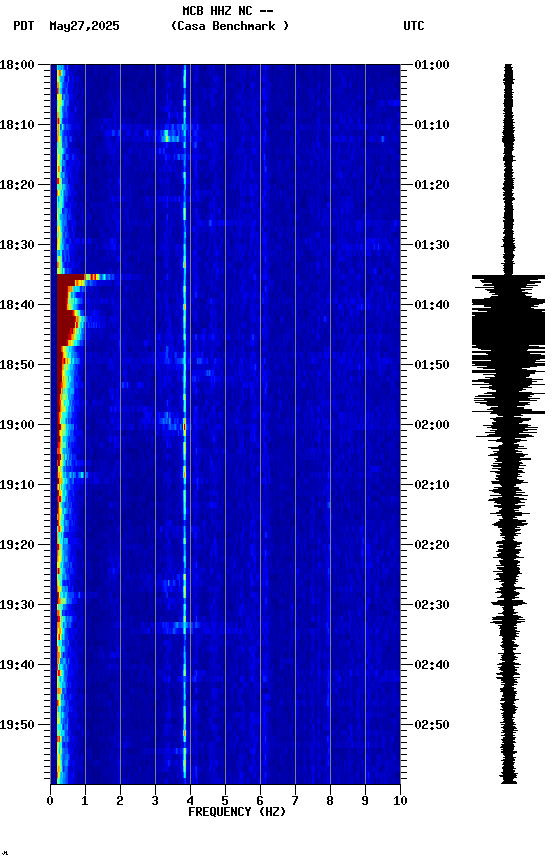Select the '01:30' UTC time label
The image size is (552, 864).
point(432,245)
